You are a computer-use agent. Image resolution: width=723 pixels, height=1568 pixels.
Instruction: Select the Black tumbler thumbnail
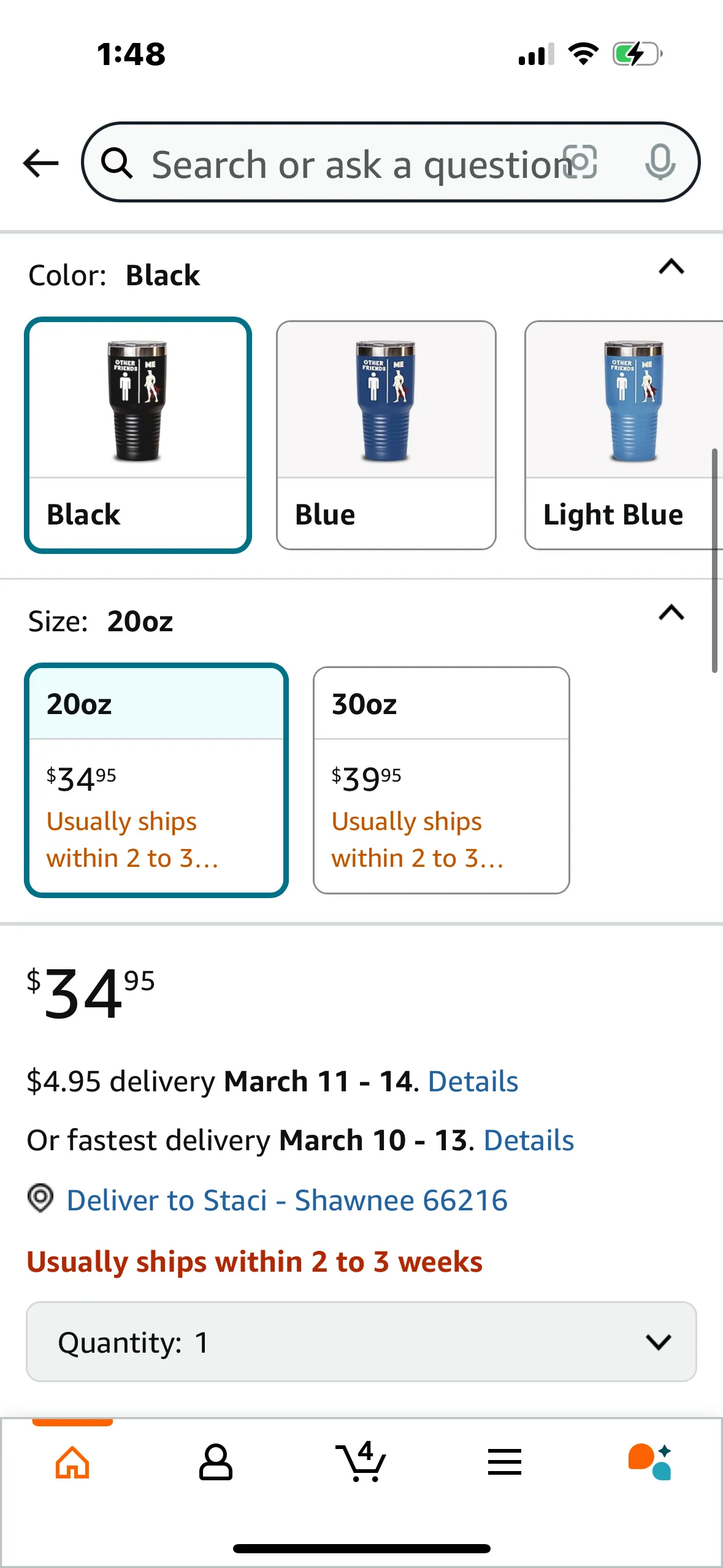138,400
